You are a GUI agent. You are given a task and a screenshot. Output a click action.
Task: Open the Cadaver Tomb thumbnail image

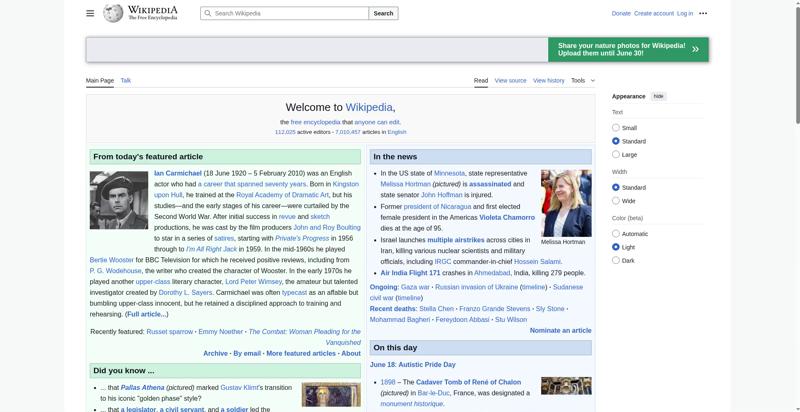[566, 385]
